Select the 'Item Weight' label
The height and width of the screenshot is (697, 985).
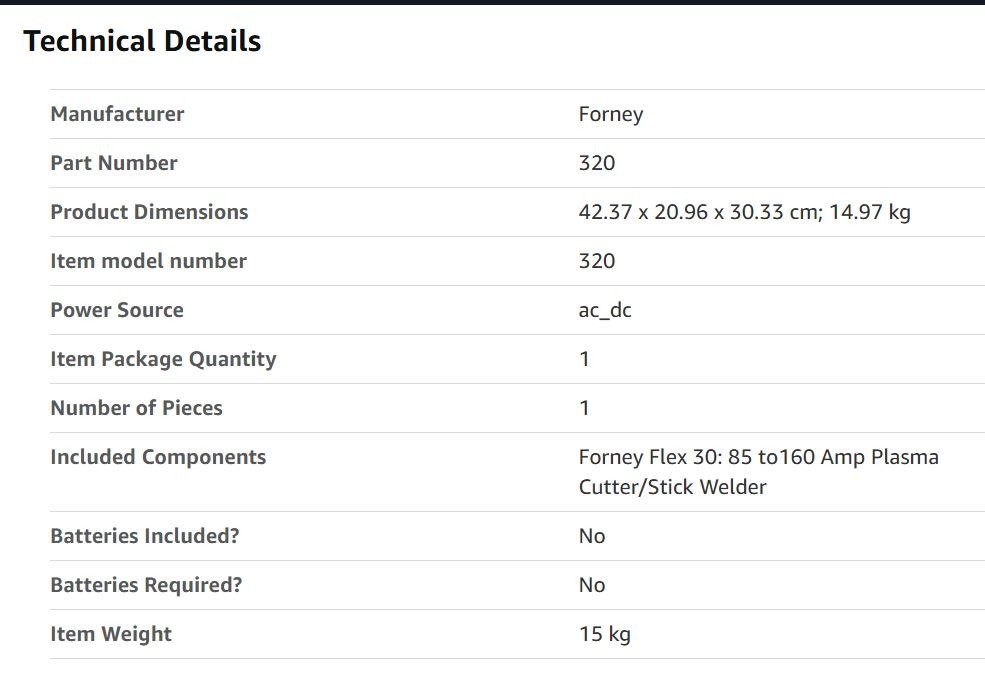[x=111, y=634]
